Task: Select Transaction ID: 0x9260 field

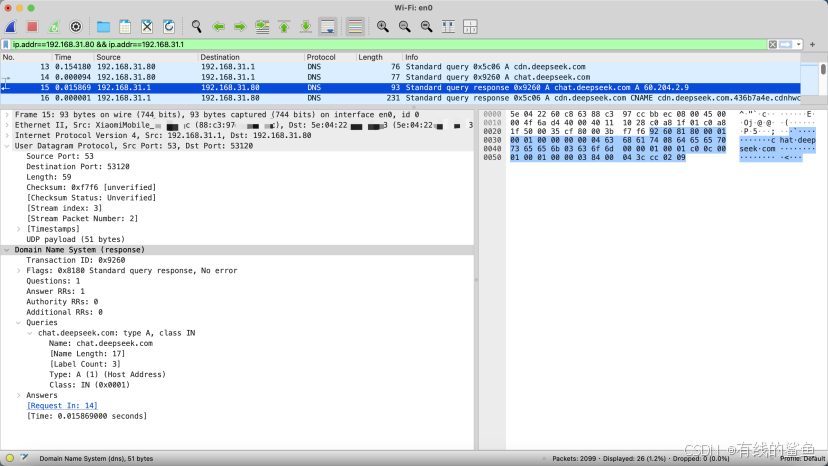Action: [76, 260]
